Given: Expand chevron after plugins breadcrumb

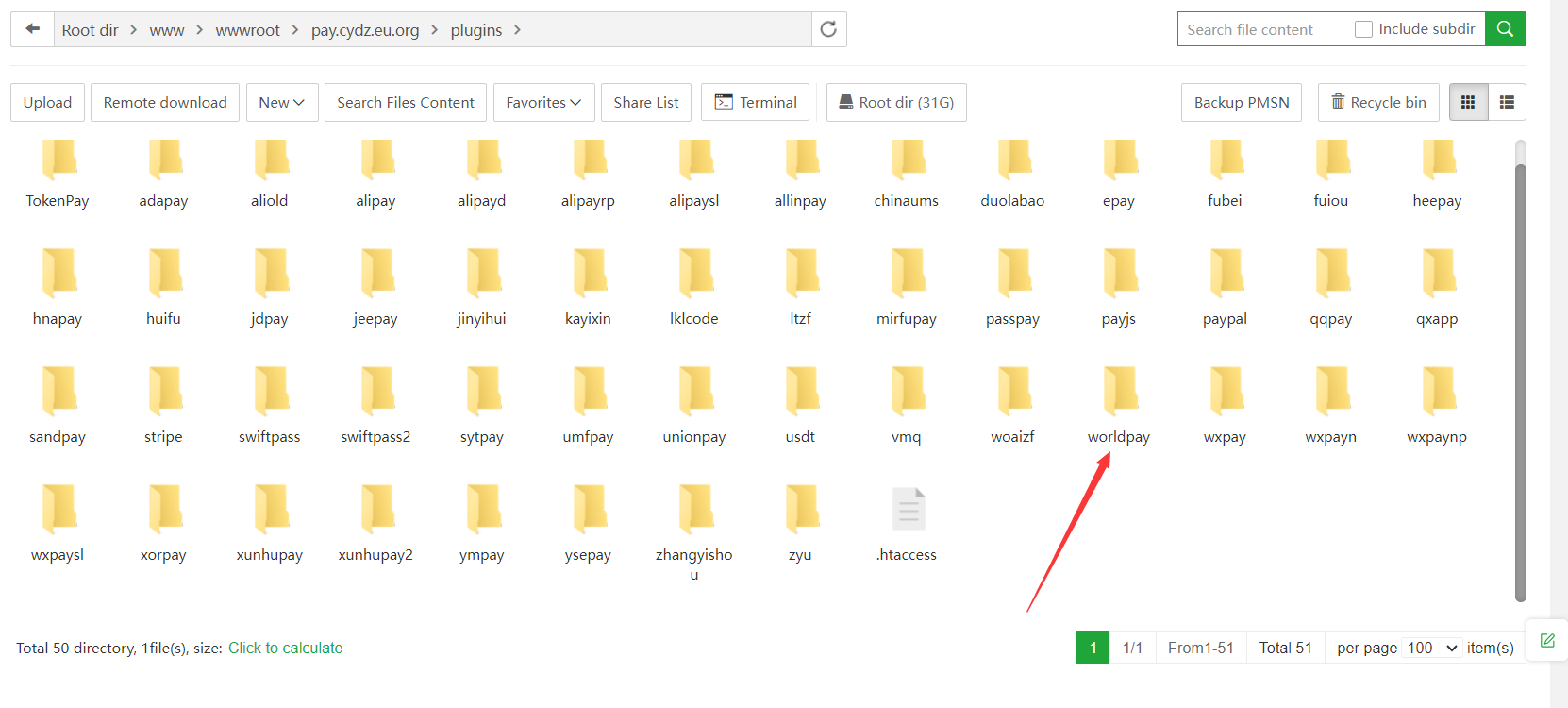Looking at the screenshot, I should click(517, 30).
